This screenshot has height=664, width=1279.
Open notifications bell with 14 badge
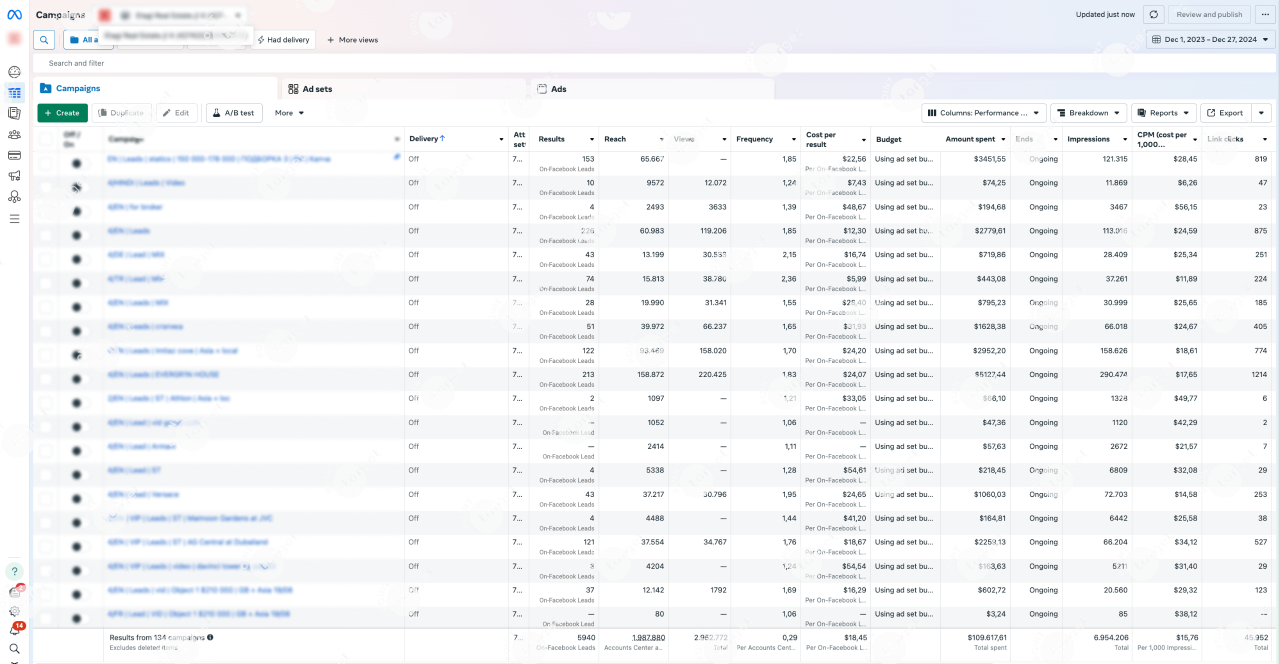pos(14,630)
